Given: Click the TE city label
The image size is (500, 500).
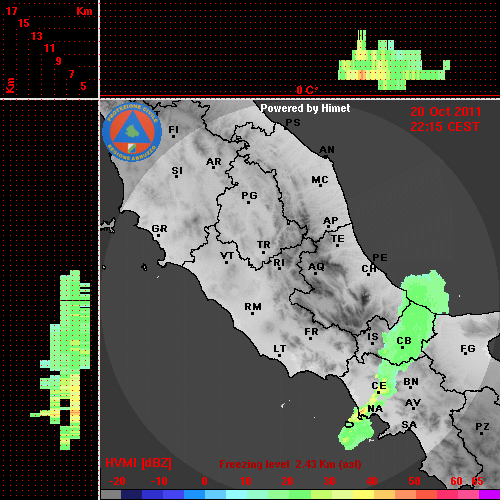Looking at the screenshot, I should (x=338, y=239).
